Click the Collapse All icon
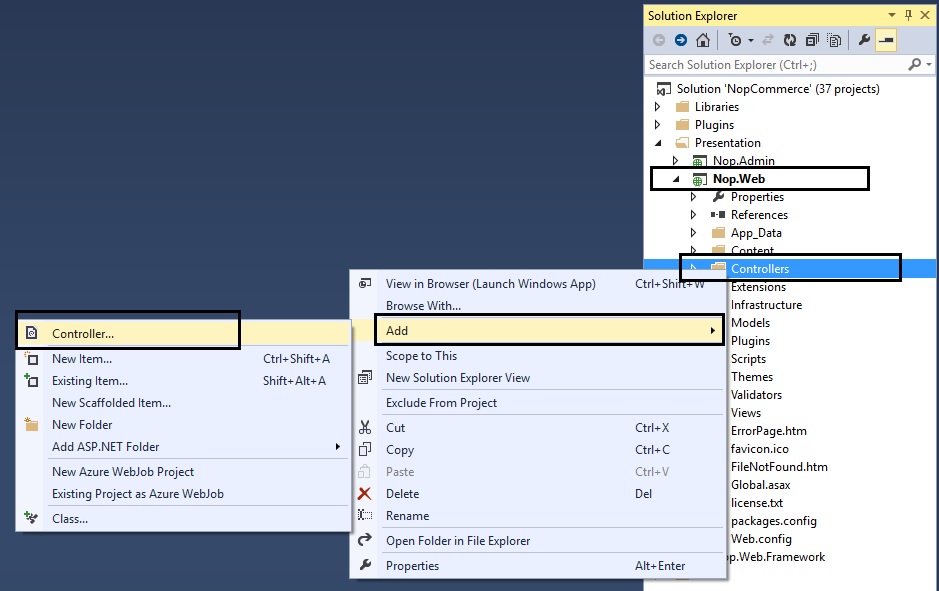 (x=812, y=40)
